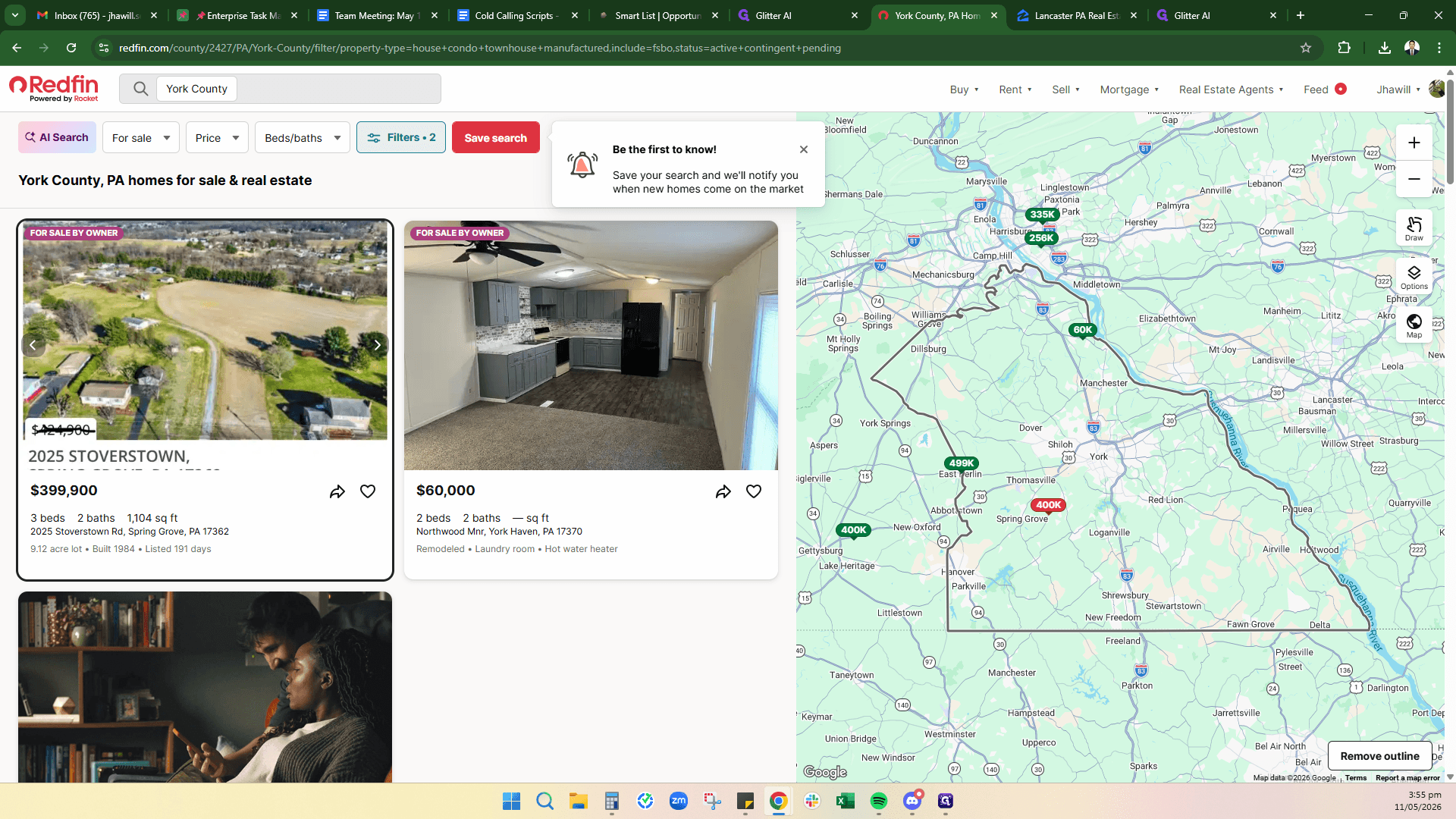Share the $60,000 Northwood Mnr listing
1456x819 pixels.
[723, 491]
